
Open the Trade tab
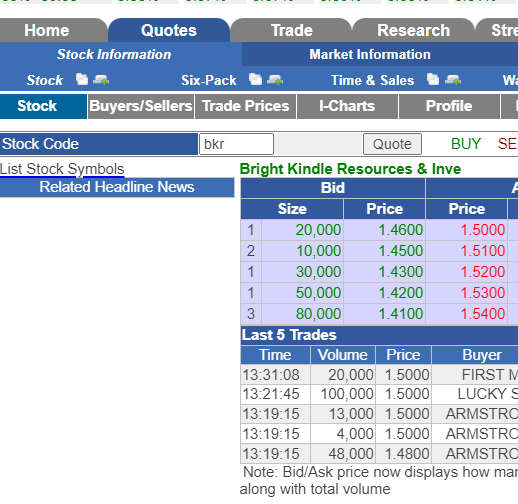click(x=292, y=30)
